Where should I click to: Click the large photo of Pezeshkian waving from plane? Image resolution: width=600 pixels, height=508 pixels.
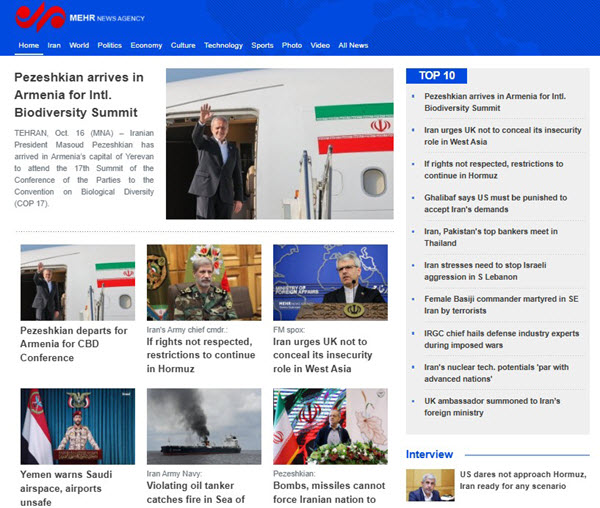(x=280, y=144)
